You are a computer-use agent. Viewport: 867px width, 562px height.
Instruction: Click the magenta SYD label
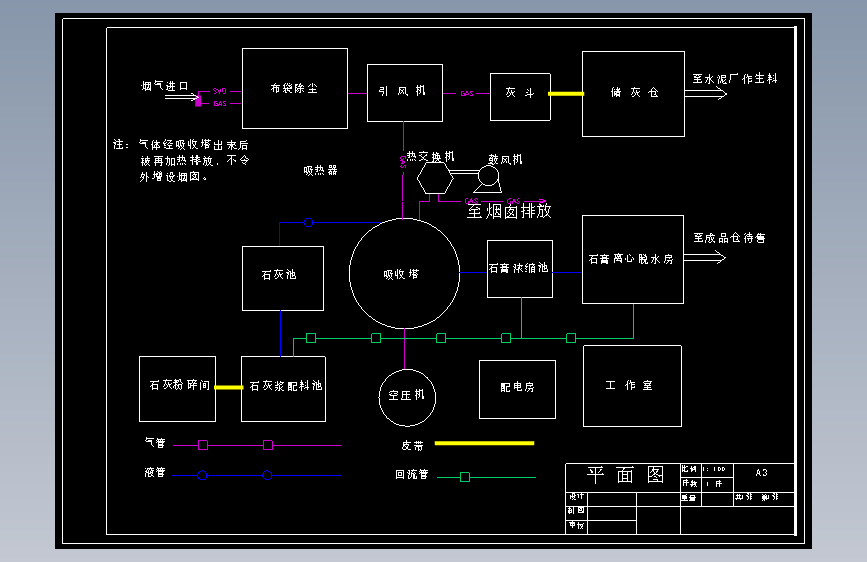point(220,91)
